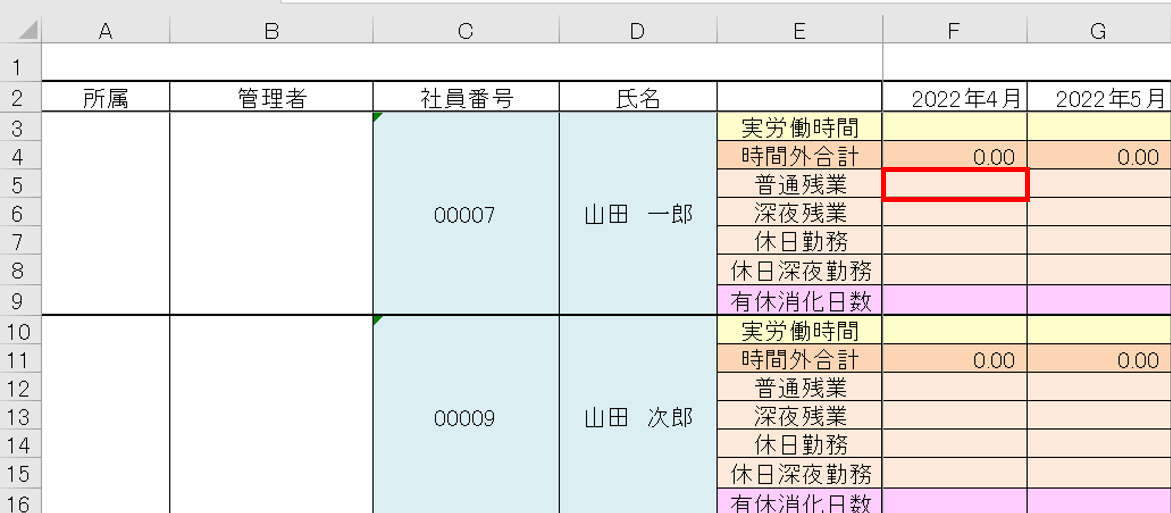The width and height of the screenshot is (1171, 513).
Task: Select the name cell 山田 一郎
Action: pyautogui.click(x=637, y=214)
